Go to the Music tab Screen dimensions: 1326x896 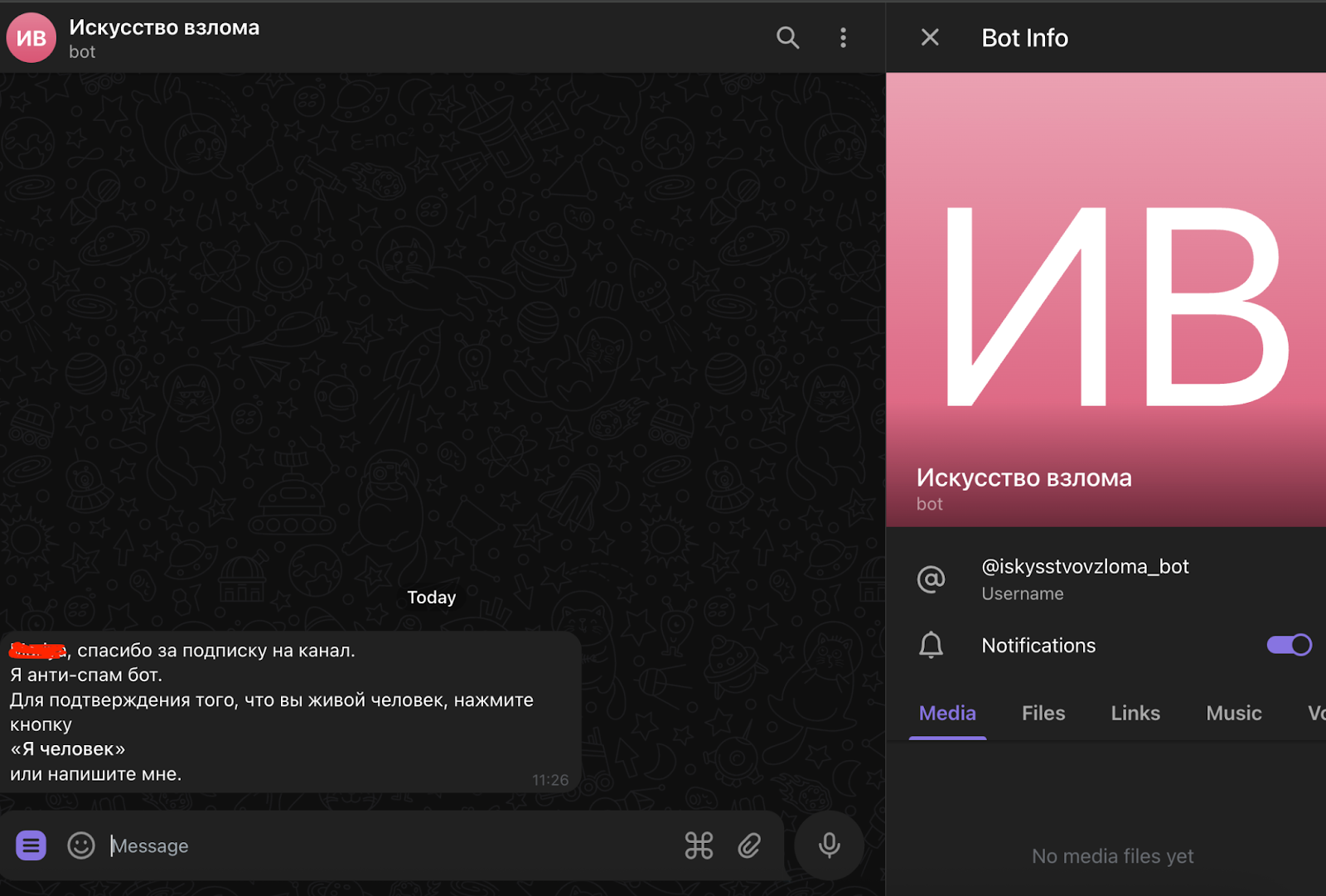[1233, 713]
